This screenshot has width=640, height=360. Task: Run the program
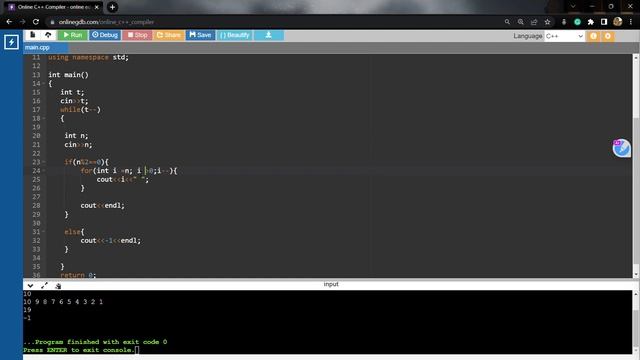[73, 35]
